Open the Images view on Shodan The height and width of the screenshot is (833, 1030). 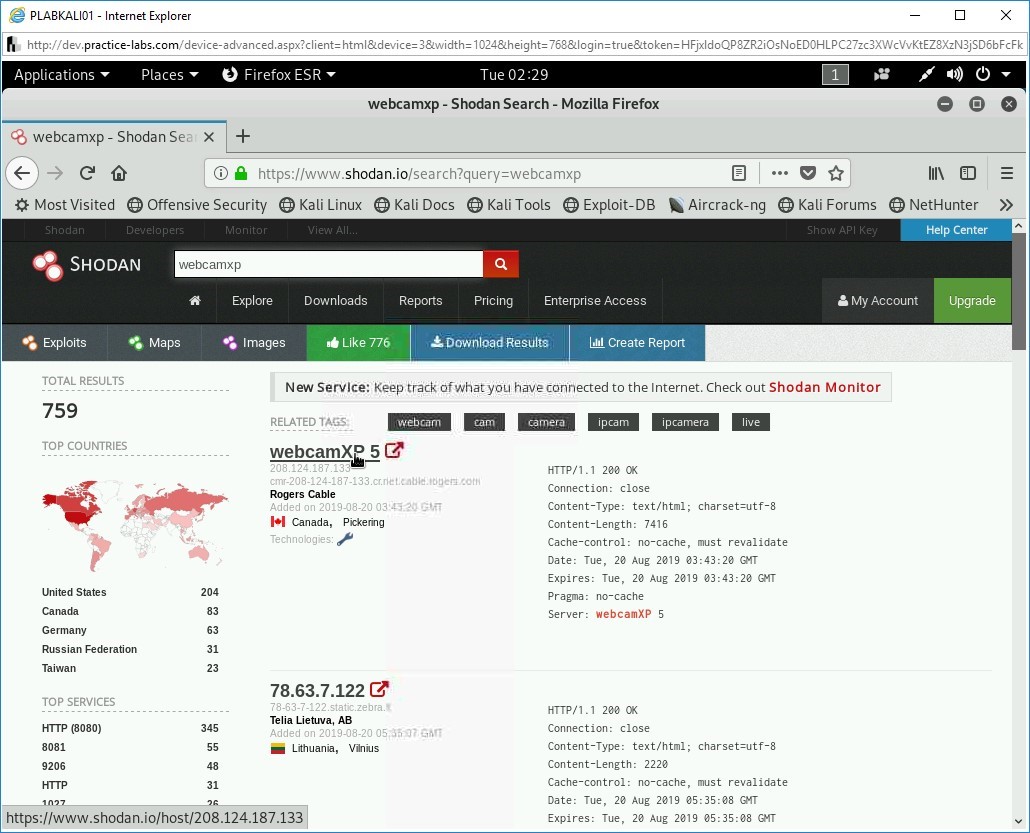[x=253, y=343]
